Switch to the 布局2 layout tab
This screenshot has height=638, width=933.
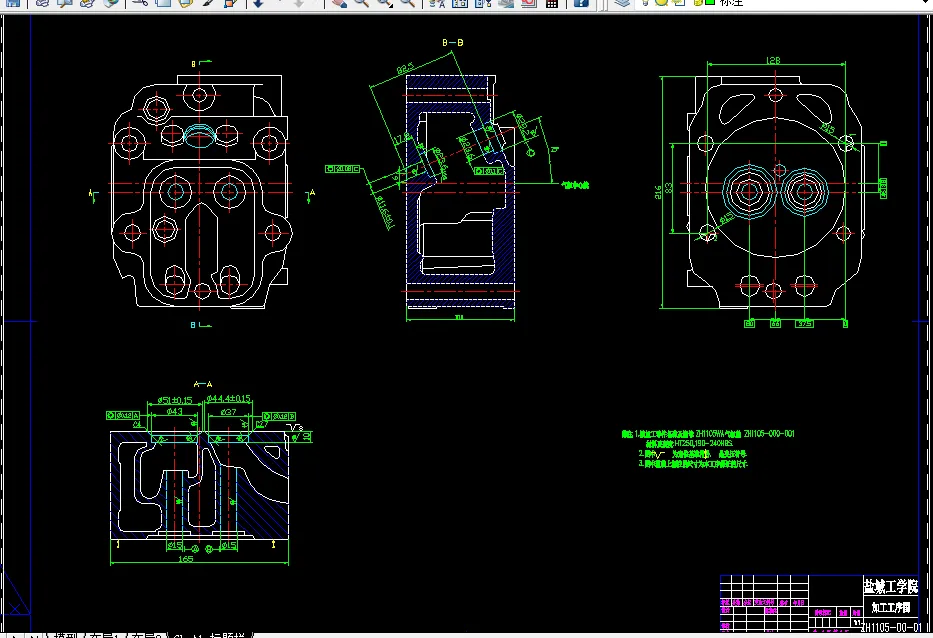(x=146, y=635)
